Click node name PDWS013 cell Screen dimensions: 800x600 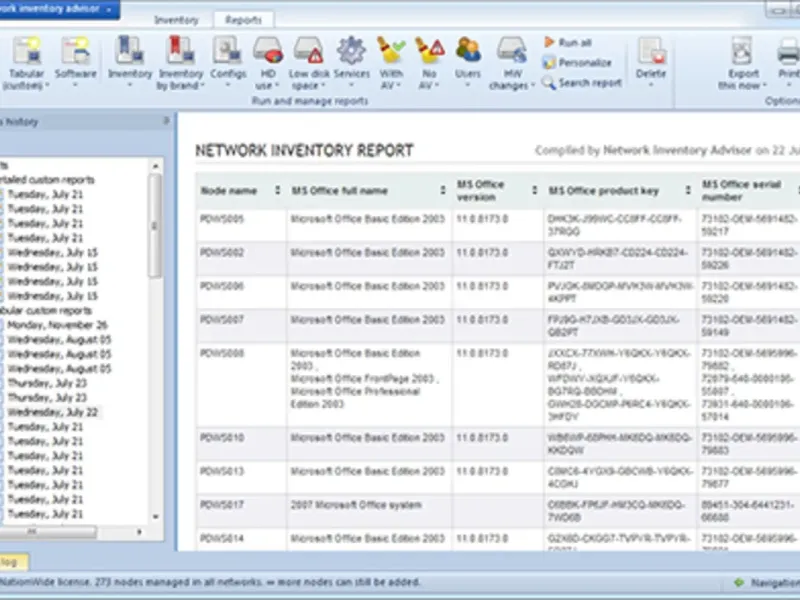pos(241,477)
